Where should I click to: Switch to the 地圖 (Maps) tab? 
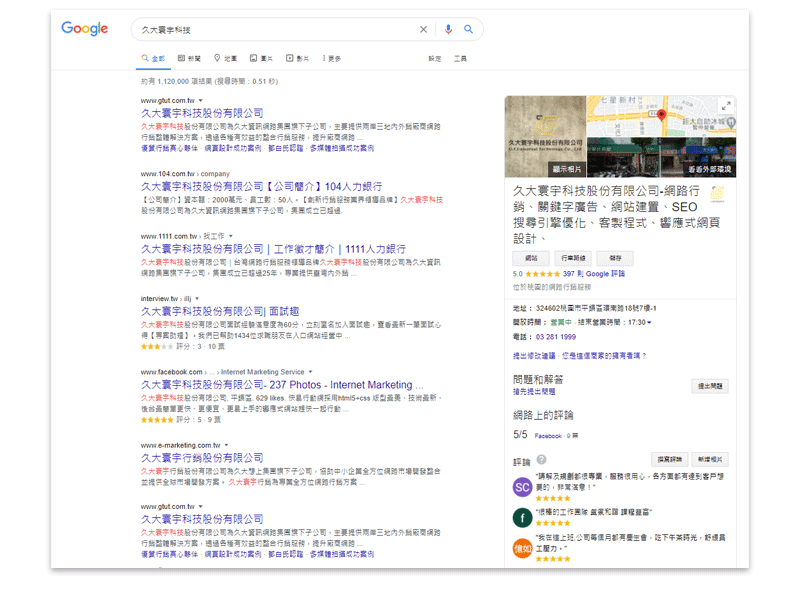click(226, 59)
